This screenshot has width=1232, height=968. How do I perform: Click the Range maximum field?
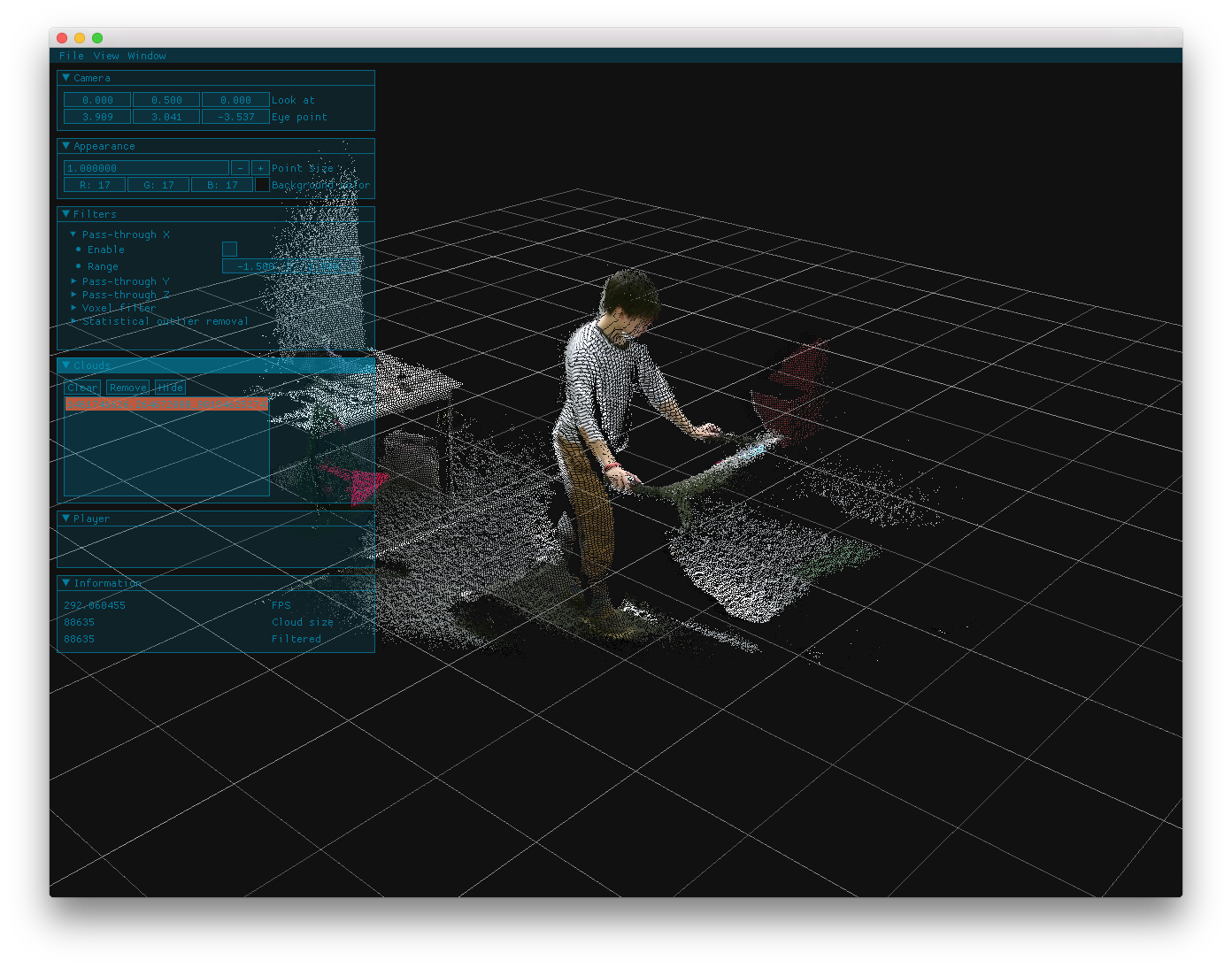point(325,266)
